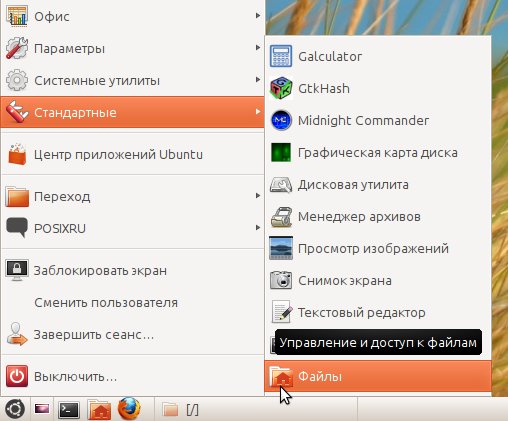Click the Disk Utility drive icon
The height and width of the screenshot is (421, 508).
click(x=281, y=185)
